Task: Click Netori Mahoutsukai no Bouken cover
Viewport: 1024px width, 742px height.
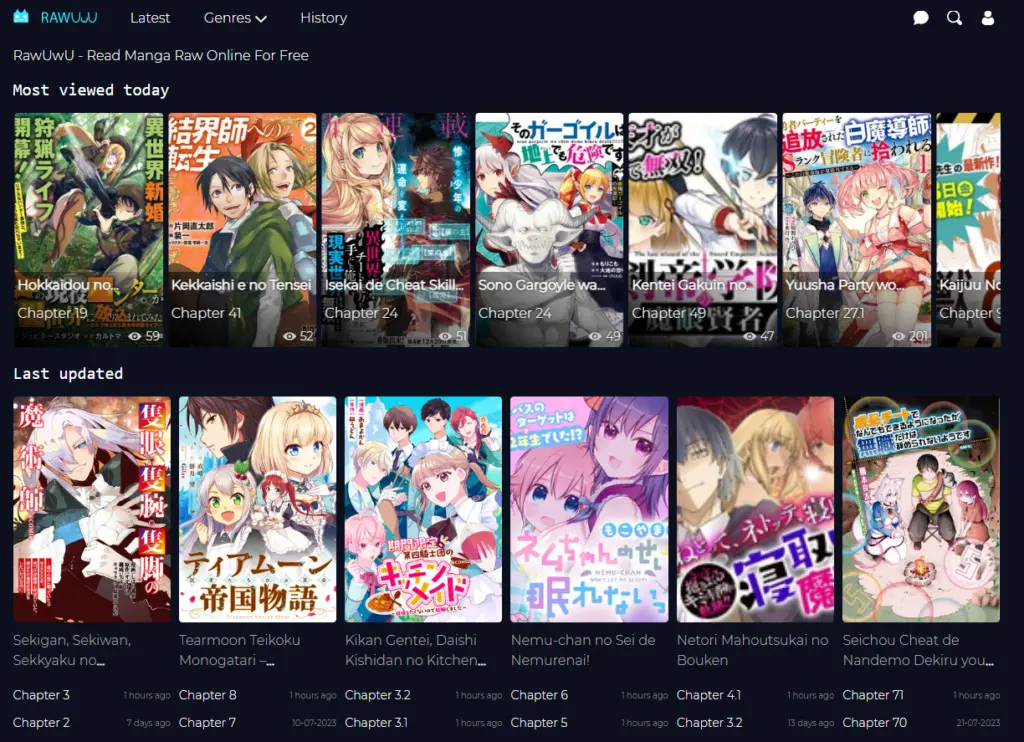Action: click(755, 509)
